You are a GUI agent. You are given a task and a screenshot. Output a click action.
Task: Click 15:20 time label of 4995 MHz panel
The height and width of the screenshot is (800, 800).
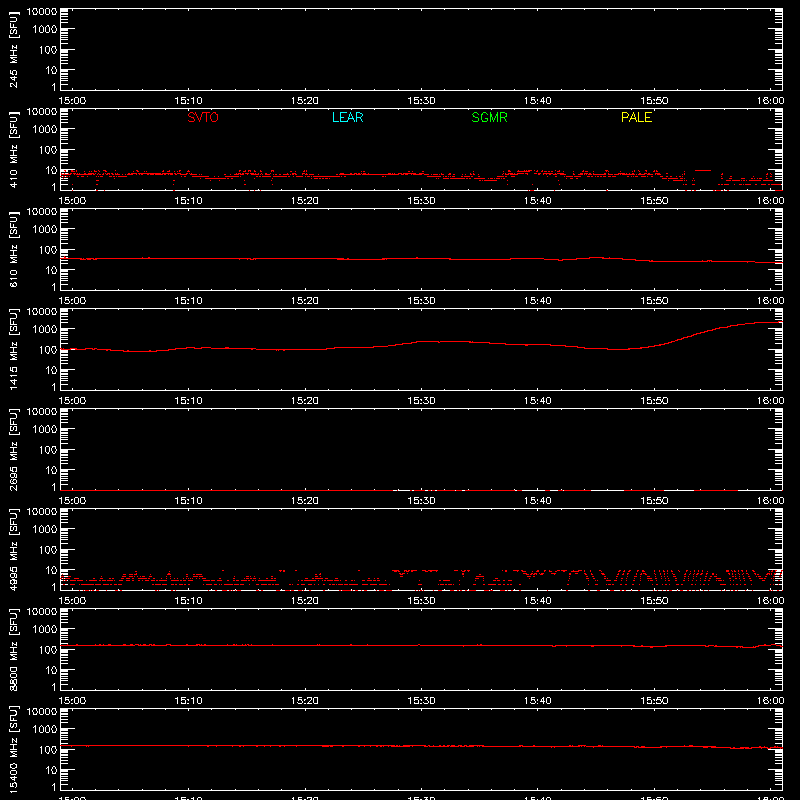pyautogui.click(x=305, y=601)
